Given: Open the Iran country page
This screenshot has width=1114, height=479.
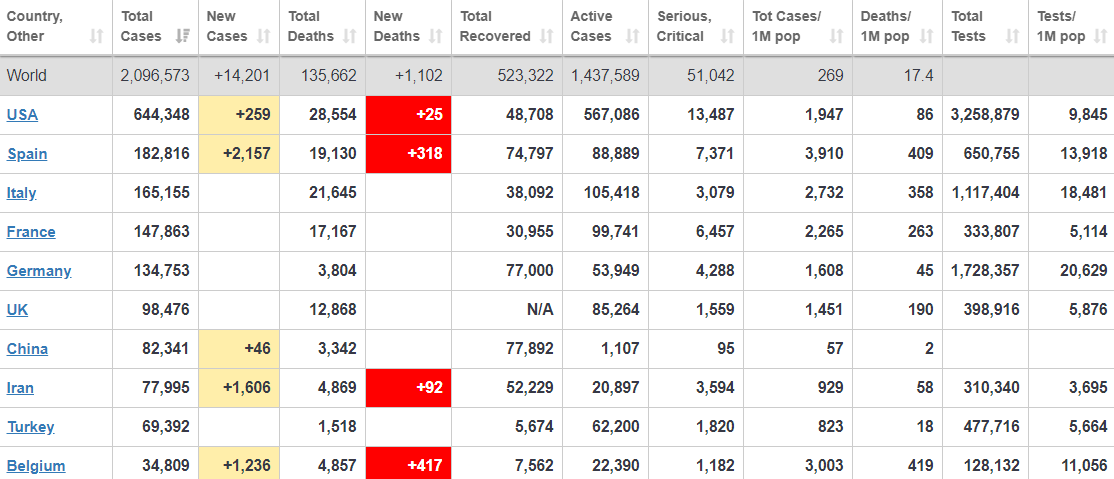Looking at the screenshot, I should click(21, 388).
